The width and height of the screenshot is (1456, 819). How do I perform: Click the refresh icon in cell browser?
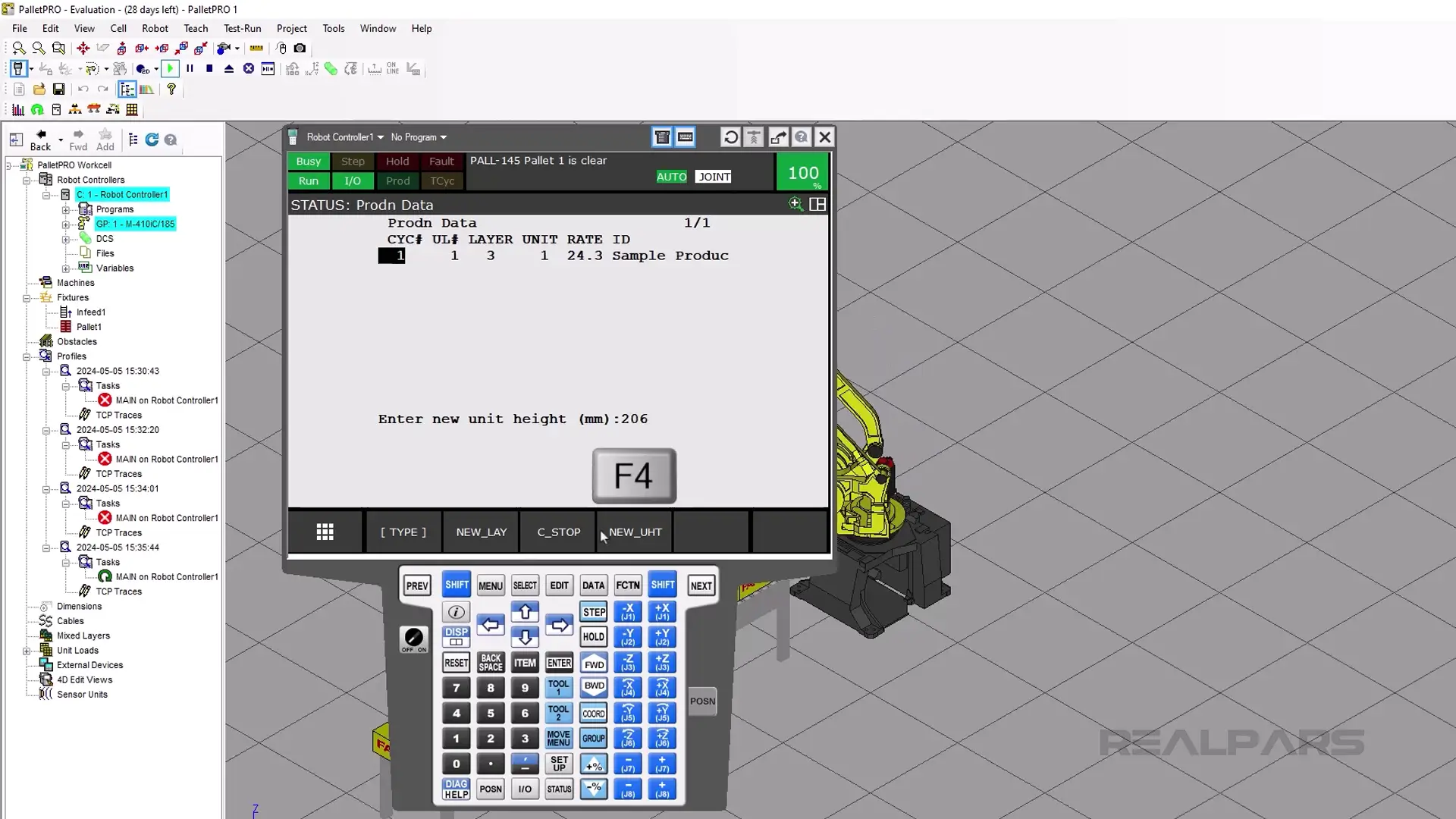tap(152, 140)
